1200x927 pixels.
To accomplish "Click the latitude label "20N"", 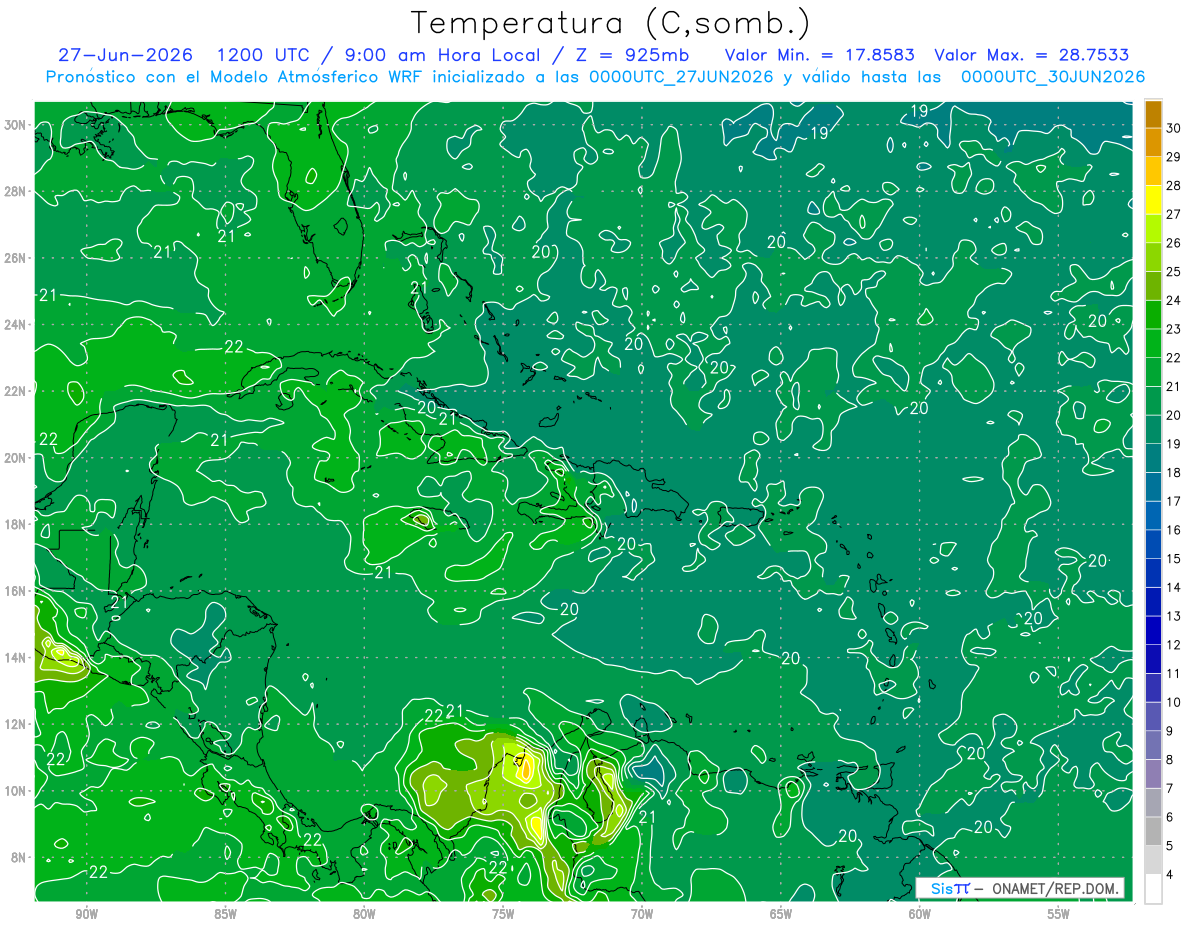I will 17,458.
